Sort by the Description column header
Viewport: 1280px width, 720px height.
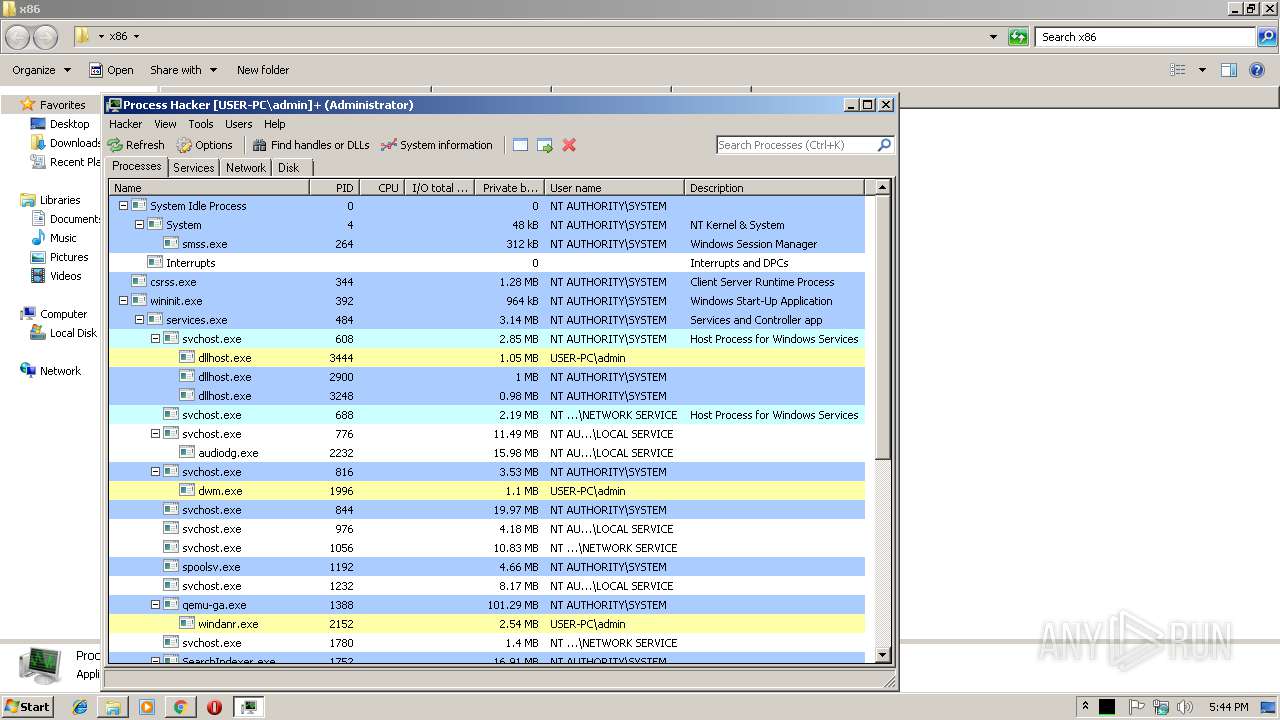pyautogui.click(x=774, y=188)
